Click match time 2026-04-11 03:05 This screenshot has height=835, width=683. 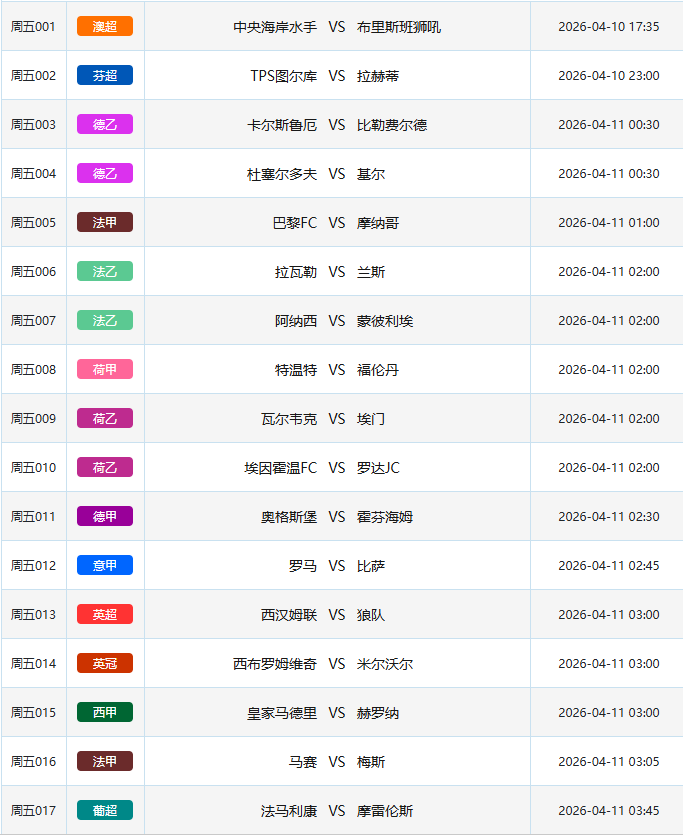tap(608, 762)
